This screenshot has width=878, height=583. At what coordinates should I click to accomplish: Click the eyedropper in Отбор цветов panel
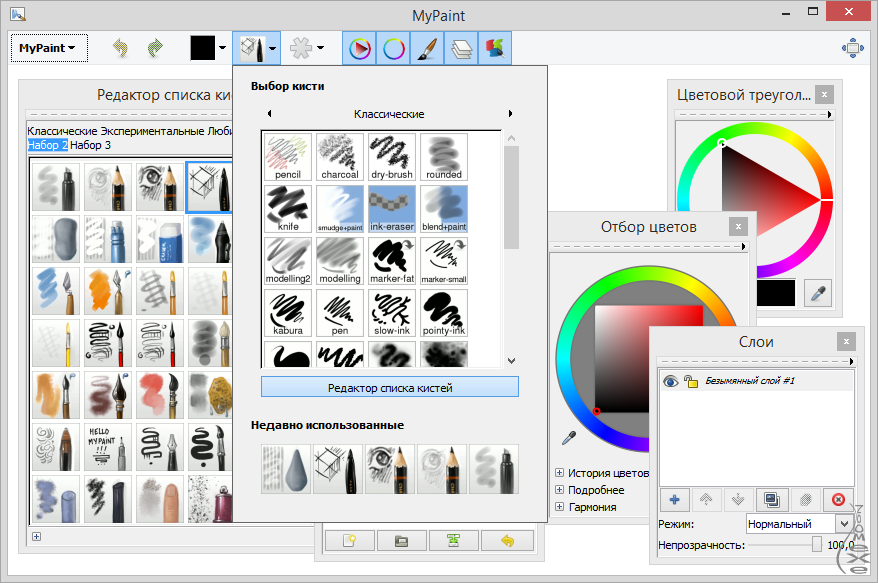[x=569, y=437]
